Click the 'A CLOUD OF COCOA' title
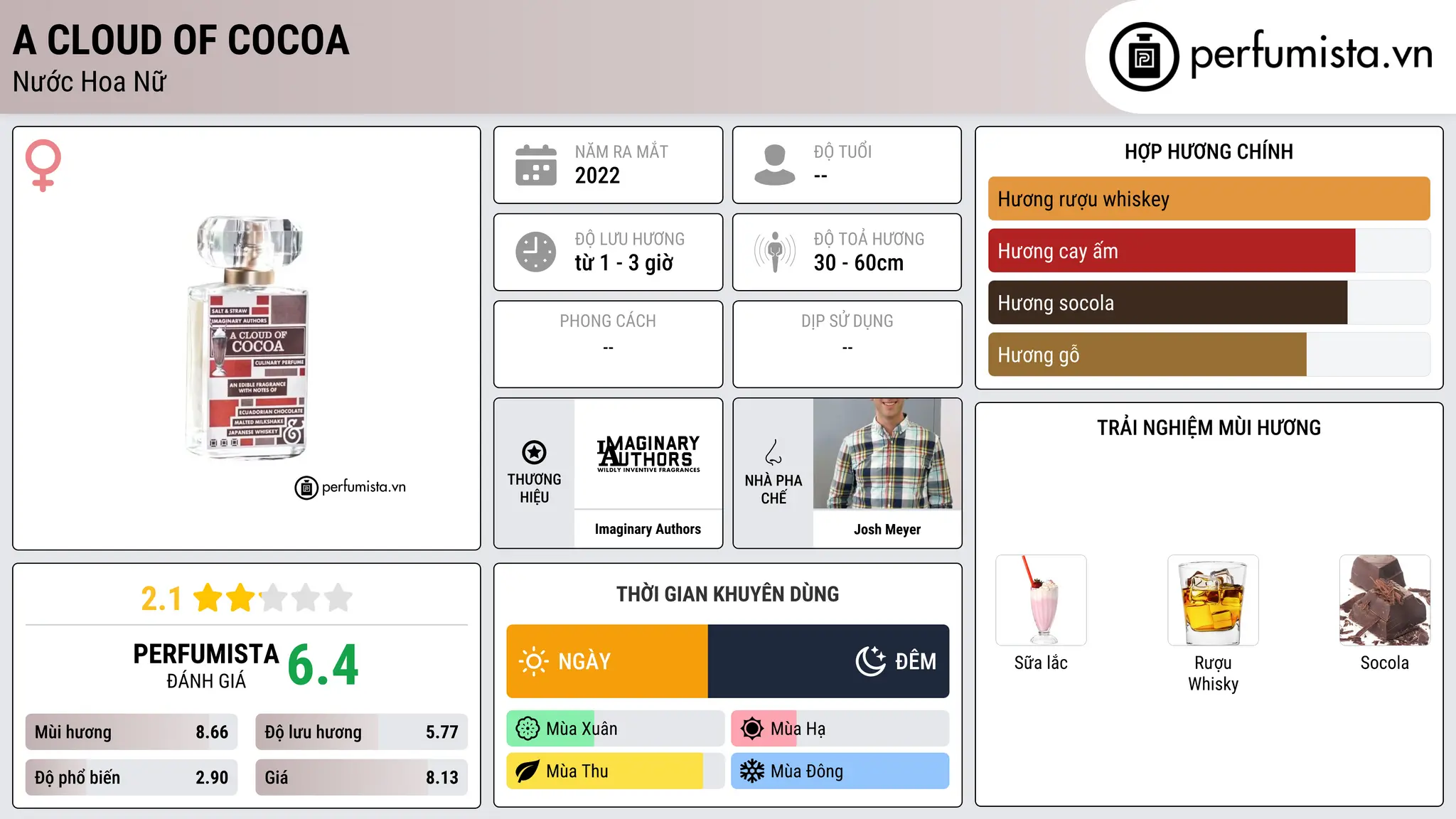Viewport: 1456px width, 819px height. (x=181, y=41)
